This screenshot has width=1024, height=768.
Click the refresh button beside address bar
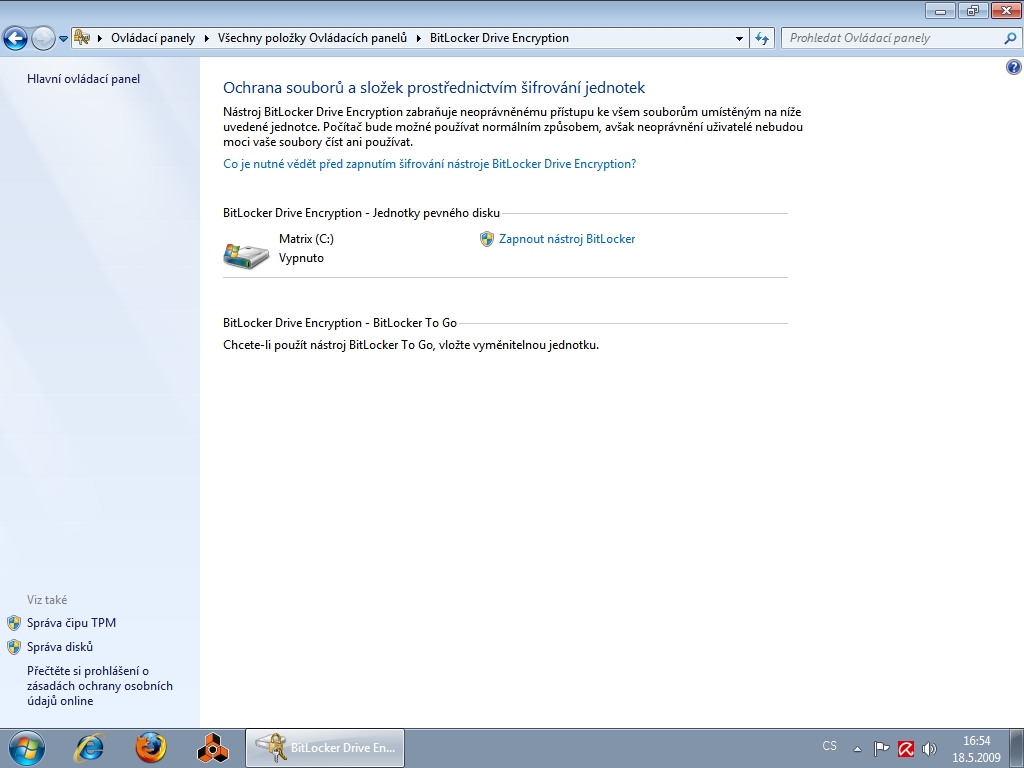(x=761, y=39)
